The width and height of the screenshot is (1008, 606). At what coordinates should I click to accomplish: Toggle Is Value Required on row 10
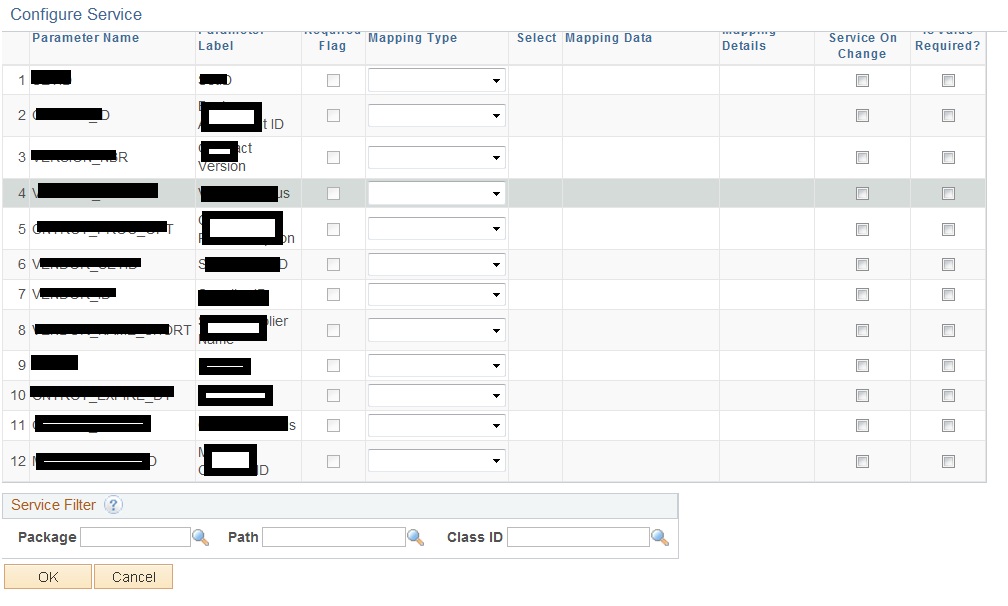point(948,395)
